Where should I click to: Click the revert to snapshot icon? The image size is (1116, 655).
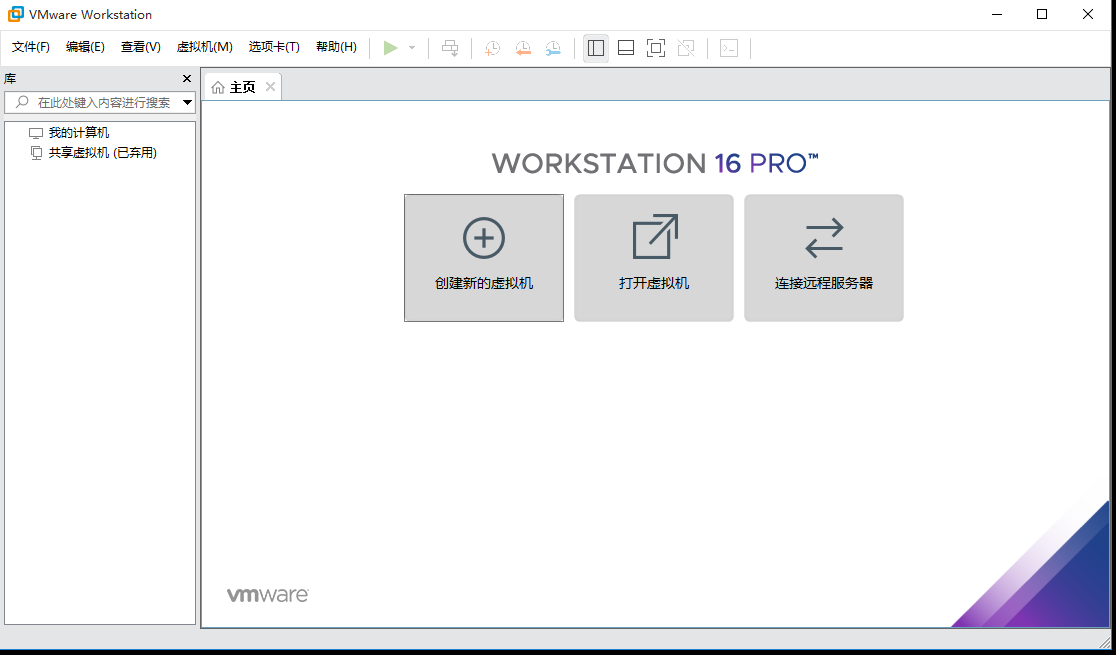[x=523, y=48]
